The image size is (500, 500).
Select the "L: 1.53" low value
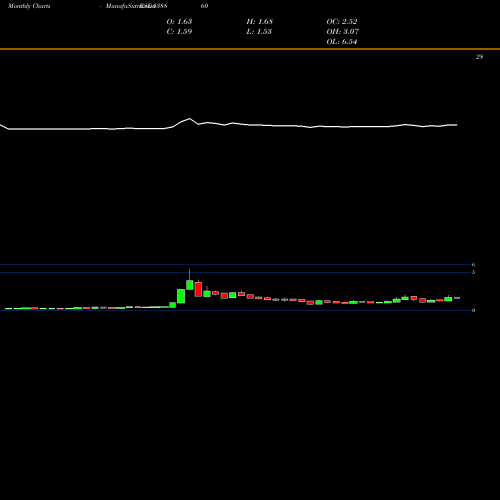tap(259, 32)
